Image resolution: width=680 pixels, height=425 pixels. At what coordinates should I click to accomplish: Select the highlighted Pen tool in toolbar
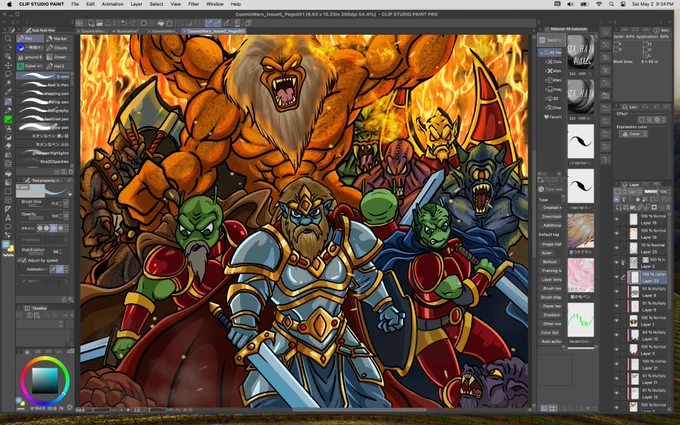point(8,101)
